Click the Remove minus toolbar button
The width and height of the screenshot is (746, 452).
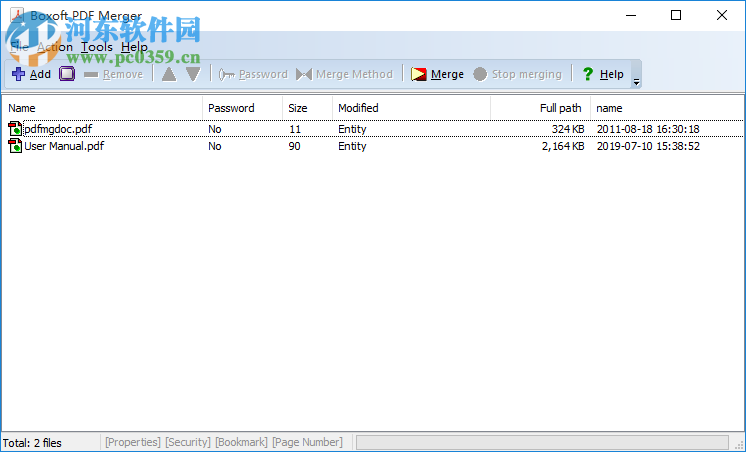tap(113, 74)
